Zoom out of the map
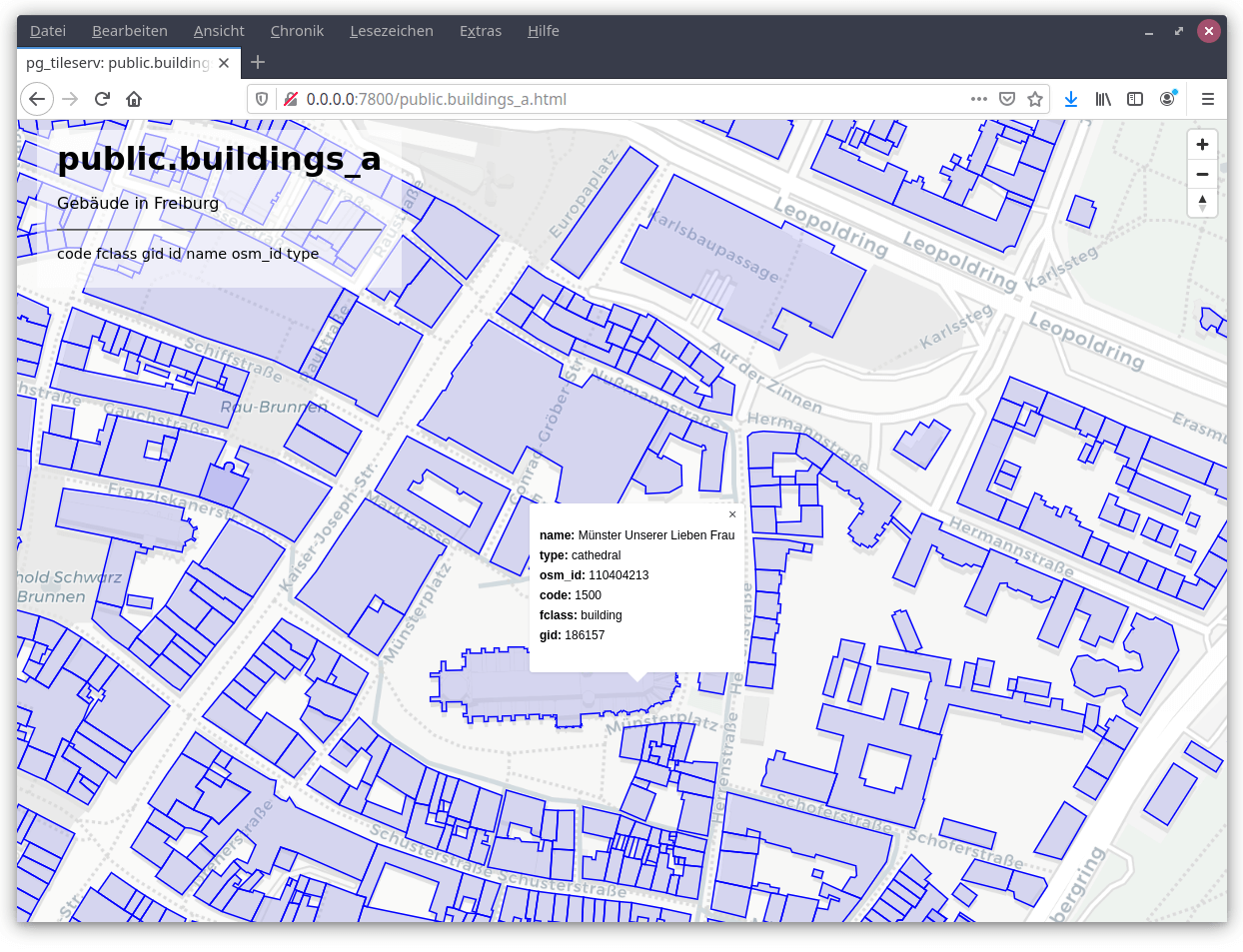This screenshot has width=1243, height=952. coord(1202,174)
